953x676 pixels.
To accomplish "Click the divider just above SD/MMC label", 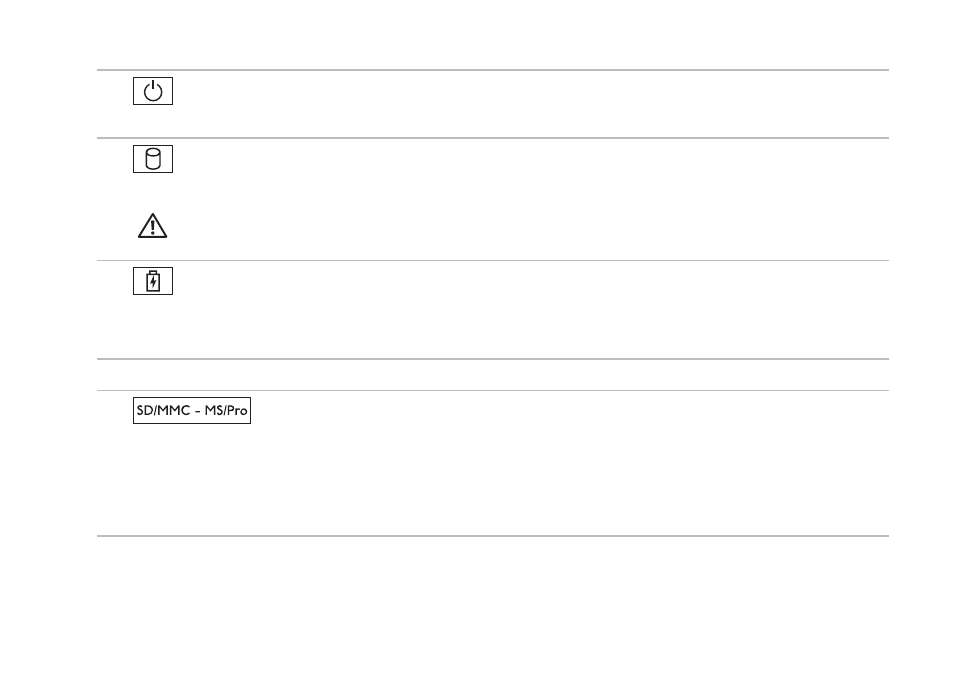I will 493,390.
